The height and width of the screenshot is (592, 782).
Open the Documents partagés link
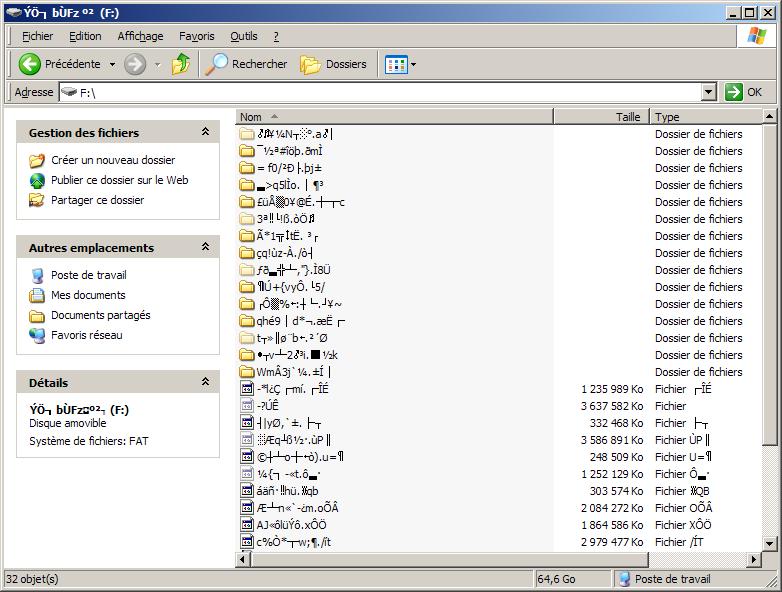pyautogui.click(x=101, y=315)
